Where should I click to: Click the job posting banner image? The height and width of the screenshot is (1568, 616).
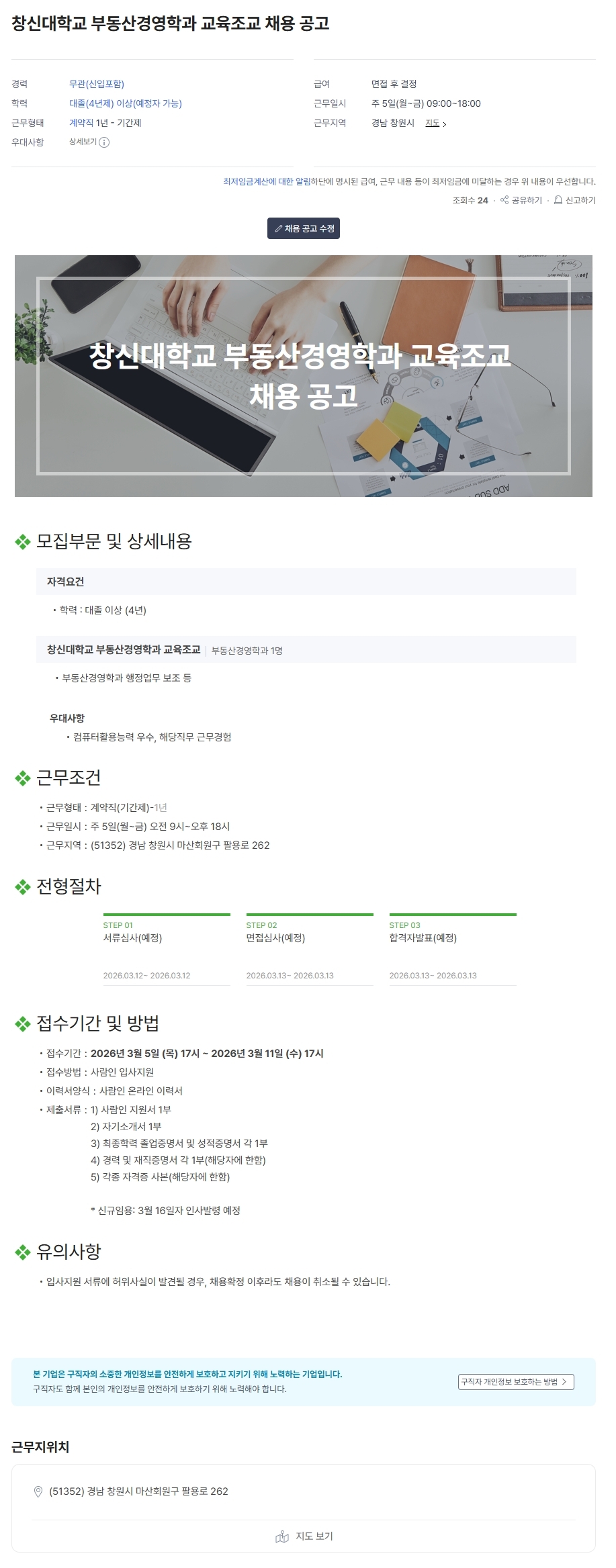(304, 375)
